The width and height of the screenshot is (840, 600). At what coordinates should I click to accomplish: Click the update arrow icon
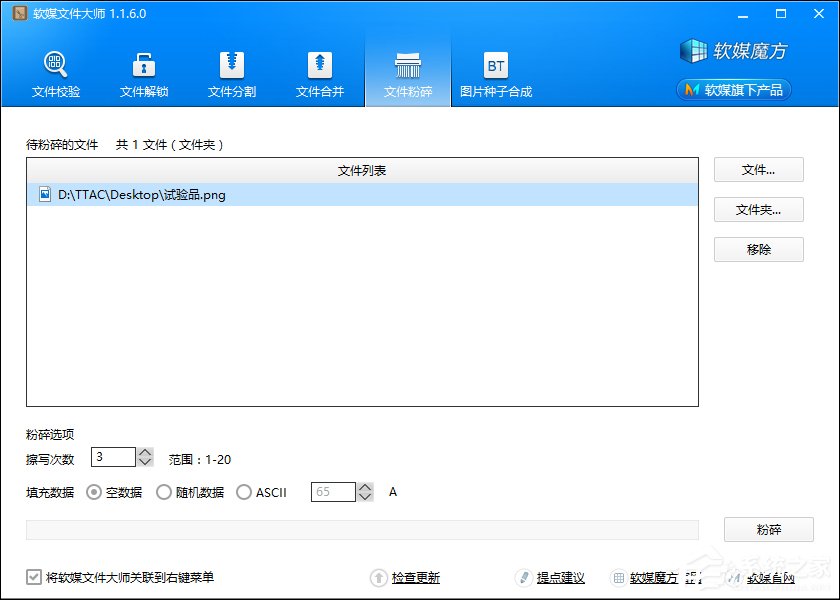pos(379,578)
